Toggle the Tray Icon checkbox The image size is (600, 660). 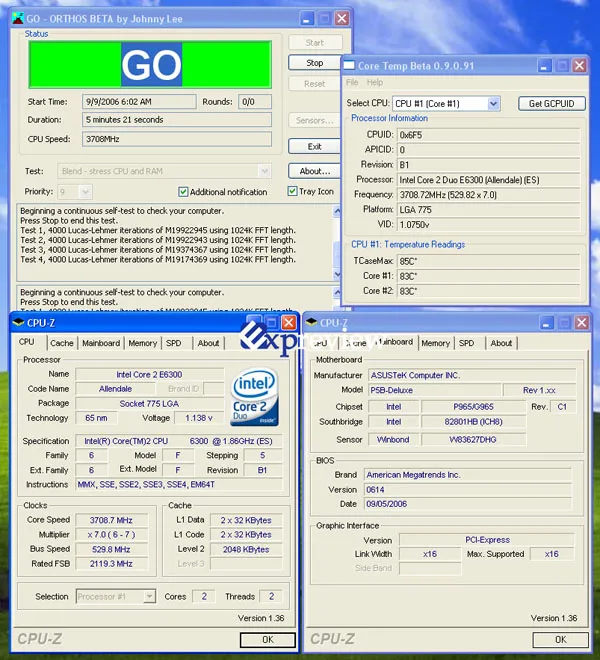click(292, 192)
